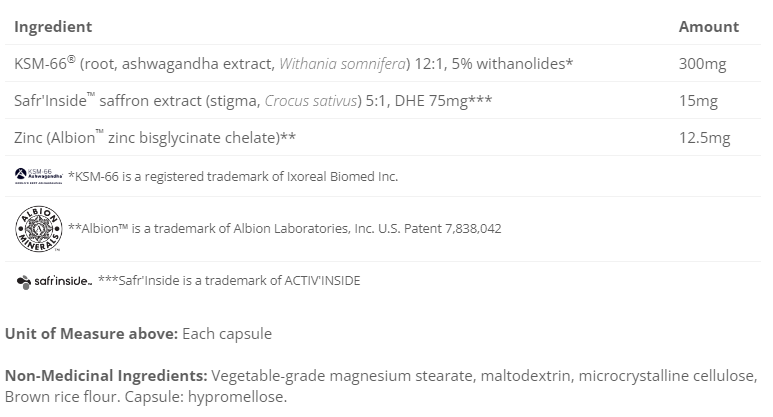The image size is (773, 417).
Task: Click the Withania somnifera italic text
Action: (x=342, y=64)
